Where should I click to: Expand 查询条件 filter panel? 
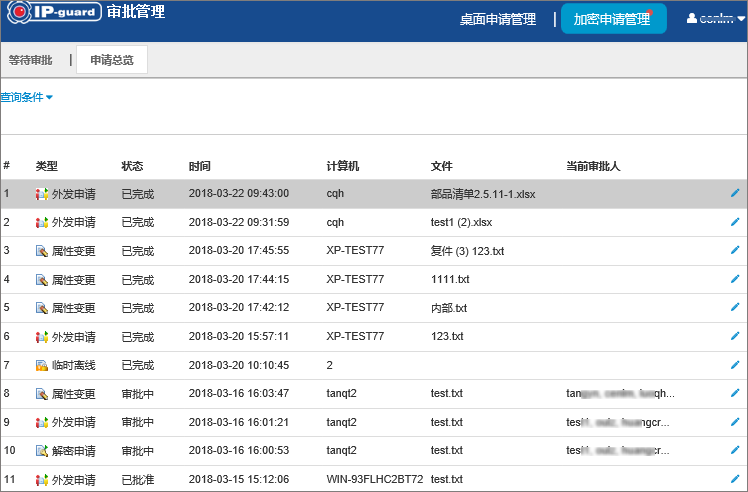tap(26, 97)
